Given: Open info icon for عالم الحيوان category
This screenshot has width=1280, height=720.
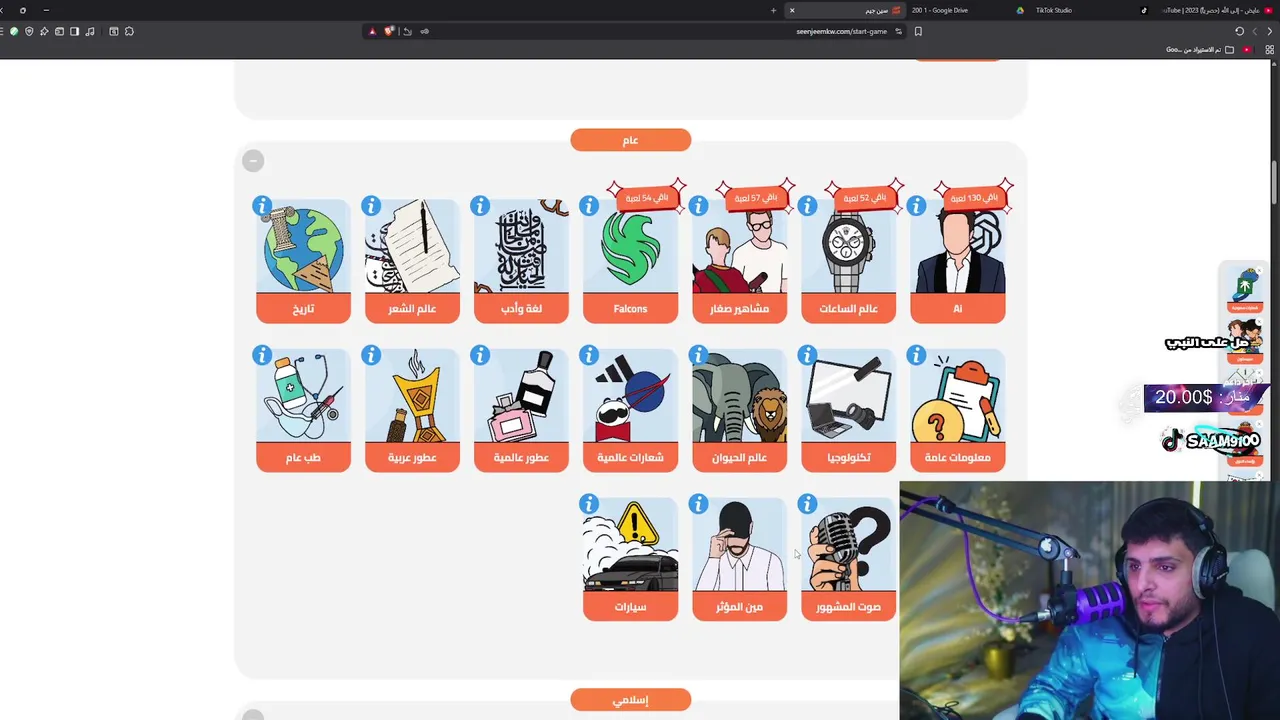Looking at the screenshot, I should [698, 355].
